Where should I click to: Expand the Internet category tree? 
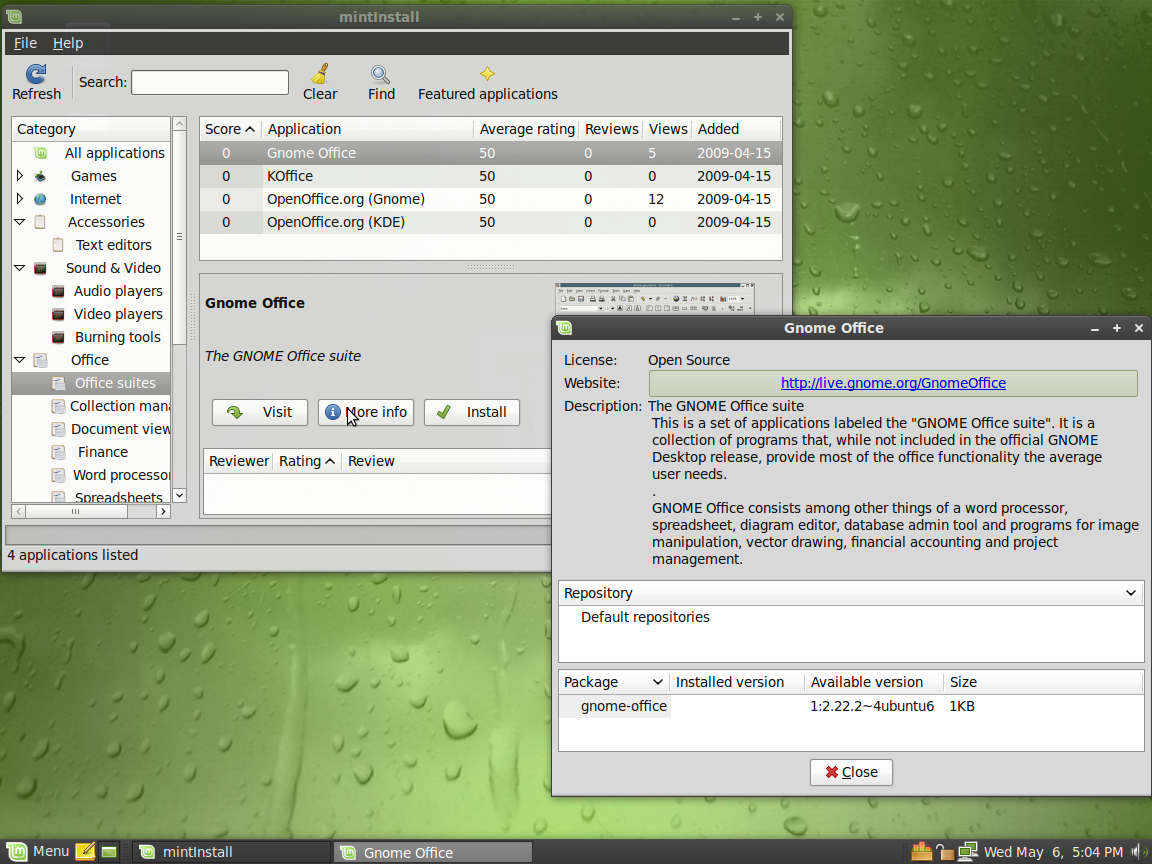(x=20, y=198)
